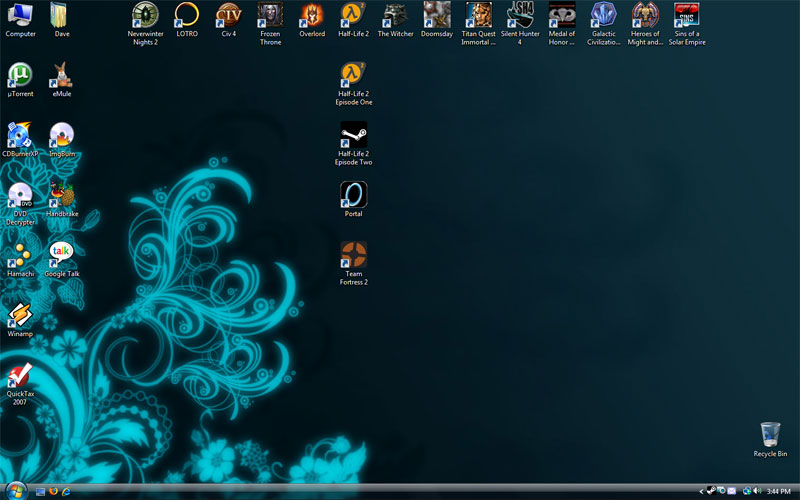This screenshot has width=800, height=500.
Task: Click the QuickTax 2007 shortcut
Action: click(x=20, y=375)
